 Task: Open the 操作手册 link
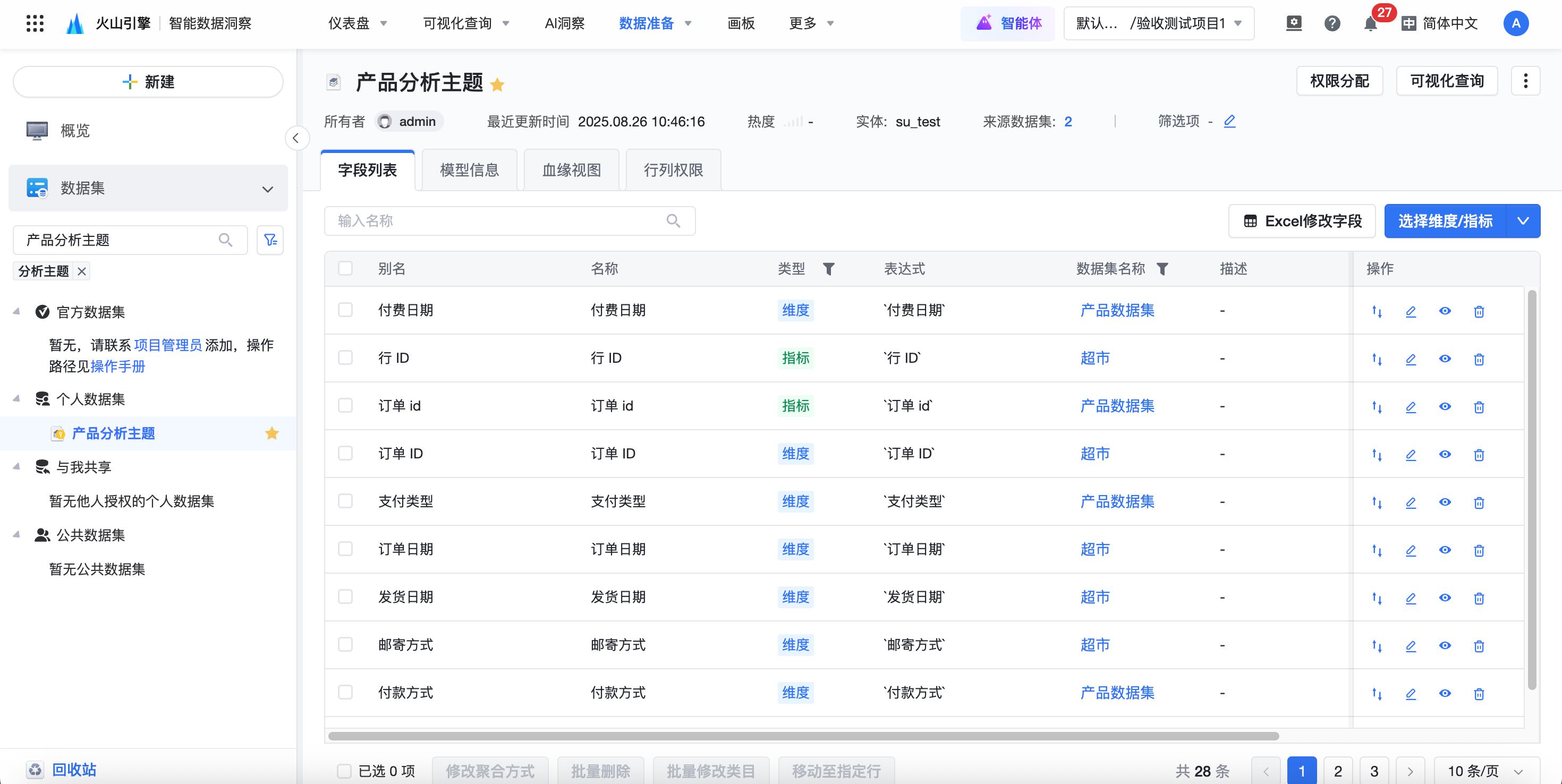pyautogui.click(x=117, y=366)
